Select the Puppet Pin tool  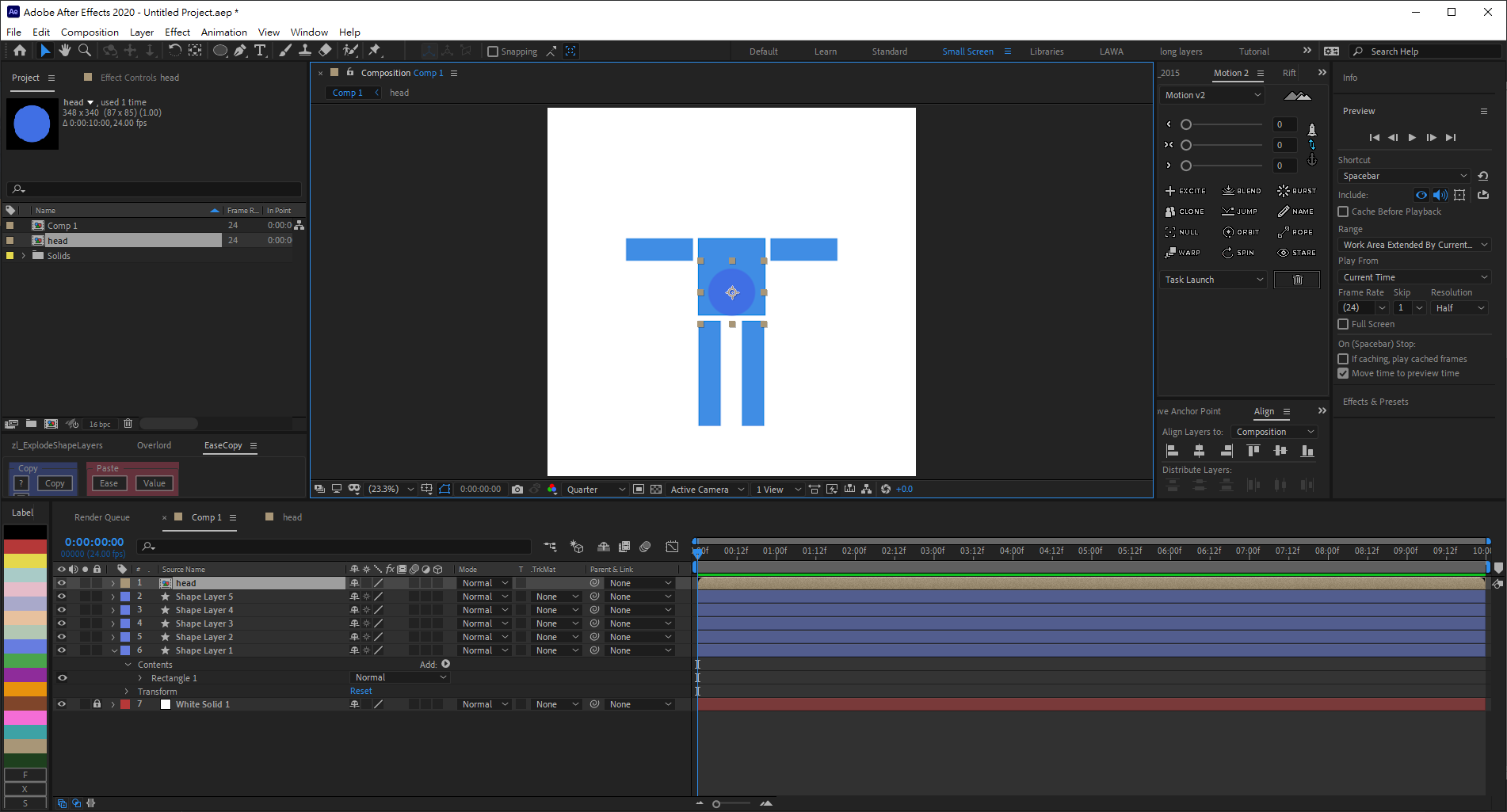[375, 51]
